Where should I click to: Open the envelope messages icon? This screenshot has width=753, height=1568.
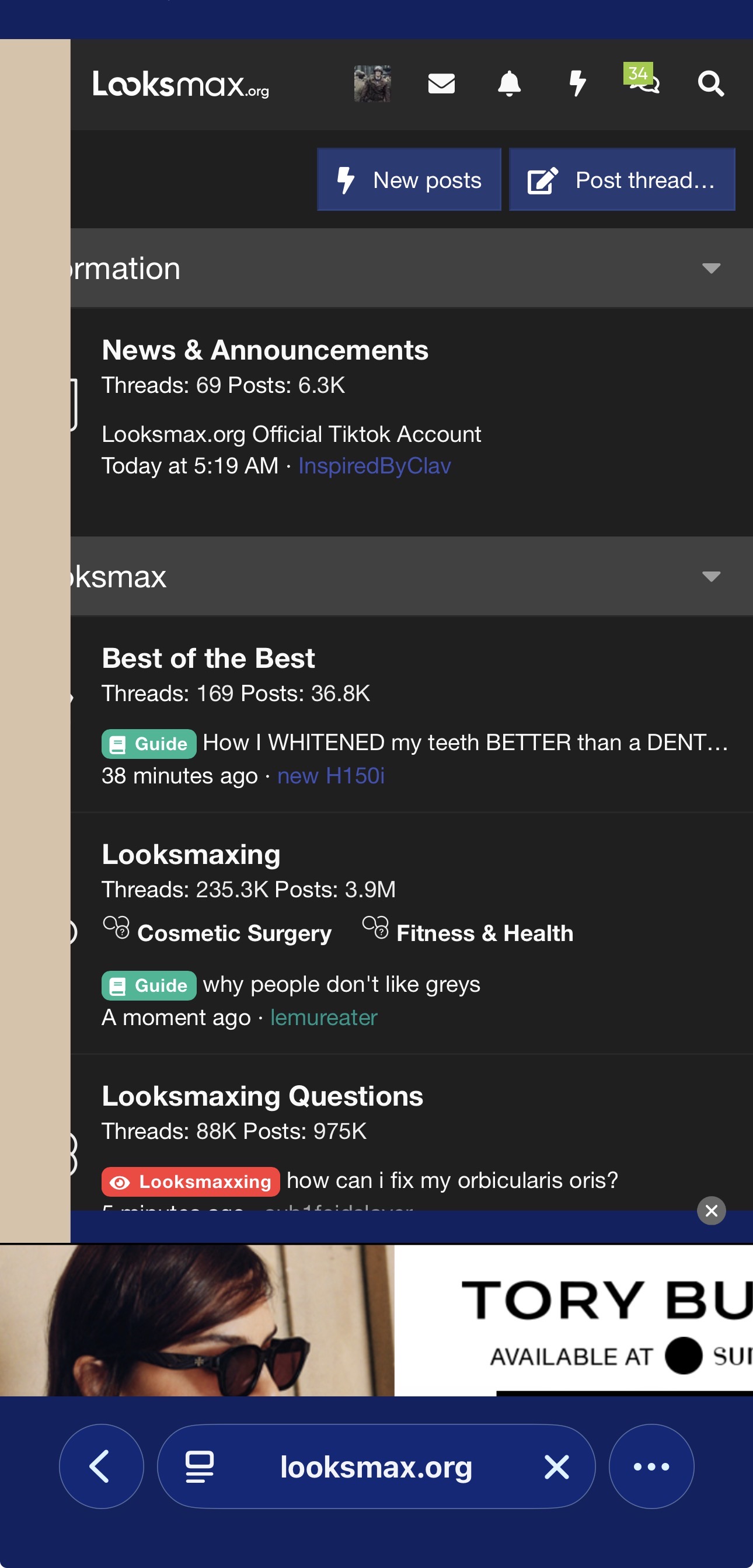tap(441, 83)
